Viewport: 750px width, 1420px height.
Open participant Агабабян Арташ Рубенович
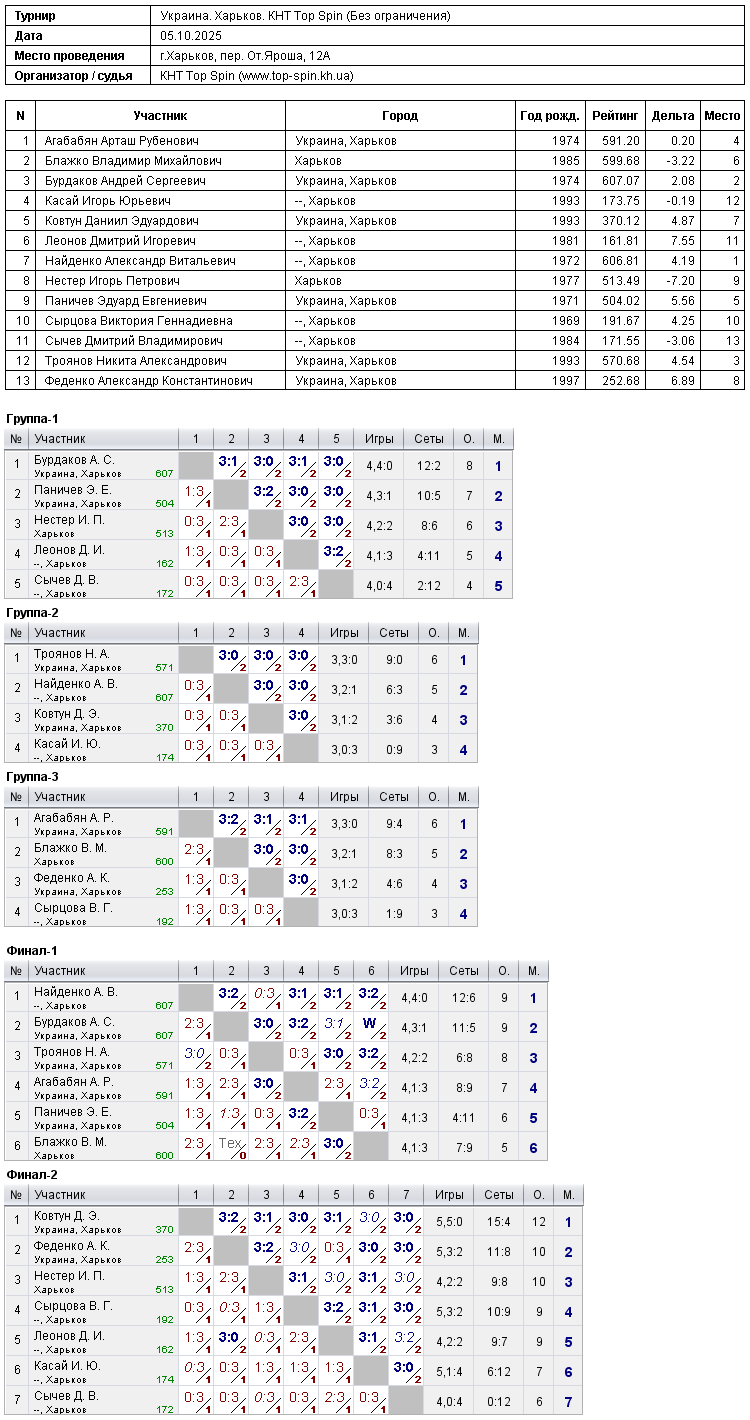click(122, 141)
